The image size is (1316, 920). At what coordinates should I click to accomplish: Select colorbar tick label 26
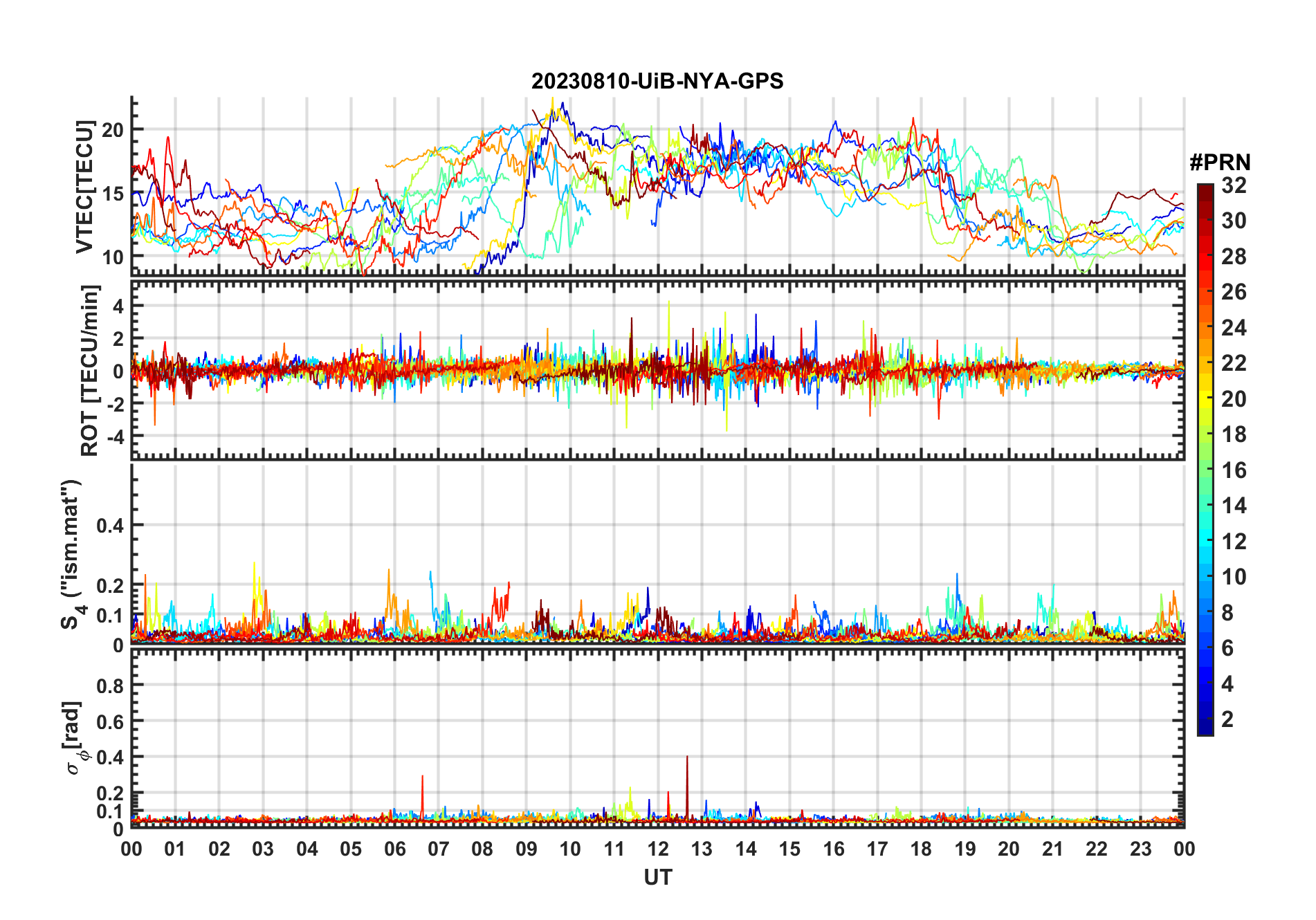coord(1234,292)
